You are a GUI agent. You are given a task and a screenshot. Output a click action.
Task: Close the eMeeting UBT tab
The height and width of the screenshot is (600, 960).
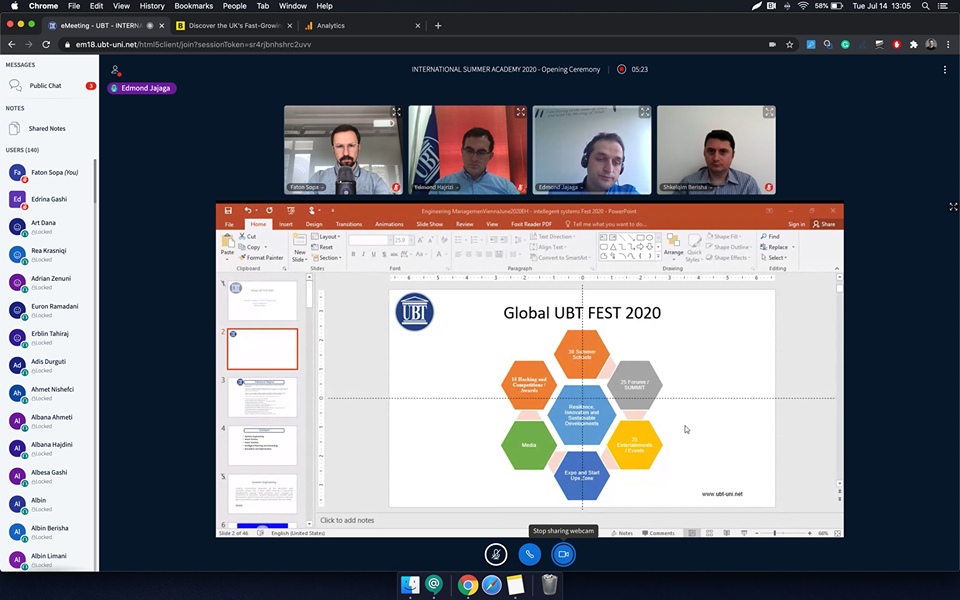click(x=162, y=26)
